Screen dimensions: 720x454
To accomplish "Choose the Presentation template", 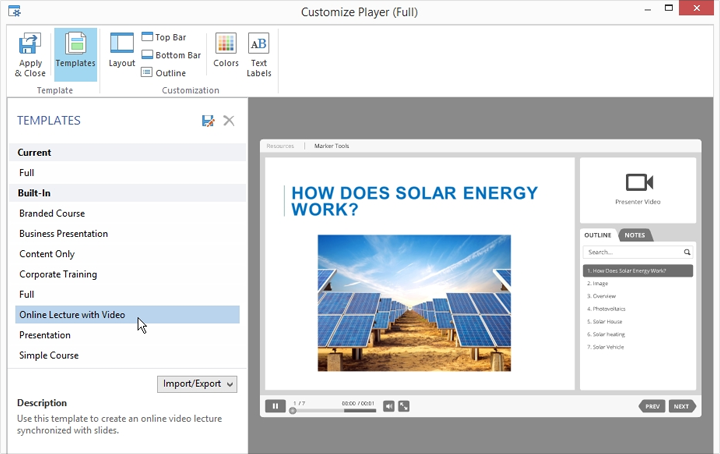I will (x=127, y=335).
